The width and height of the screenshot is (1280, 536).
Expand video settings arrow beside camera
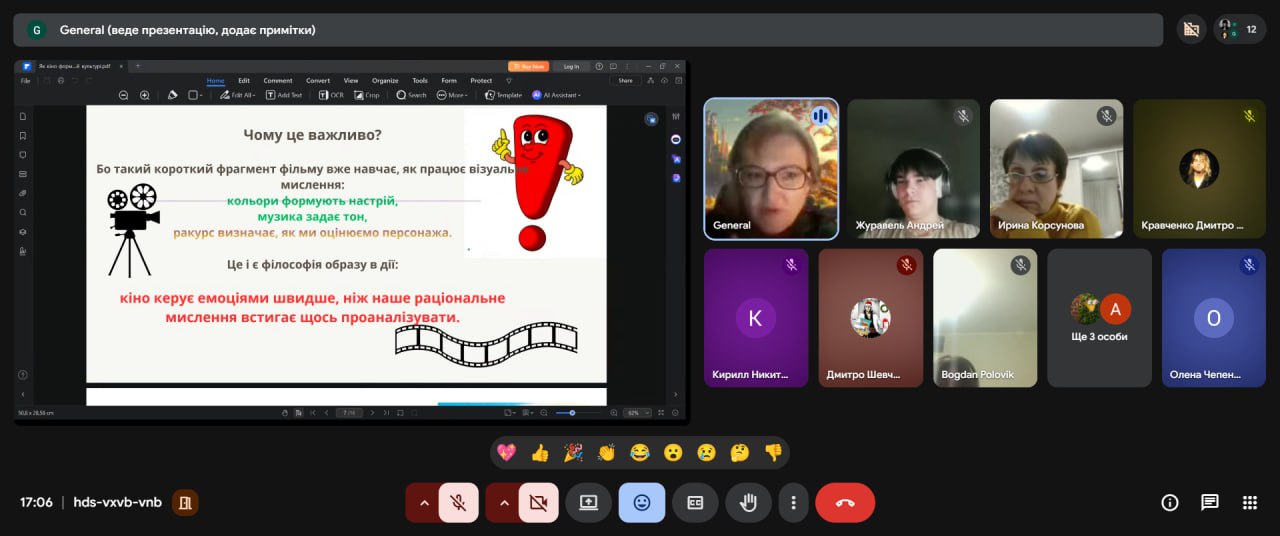click(x=504, y=502)
